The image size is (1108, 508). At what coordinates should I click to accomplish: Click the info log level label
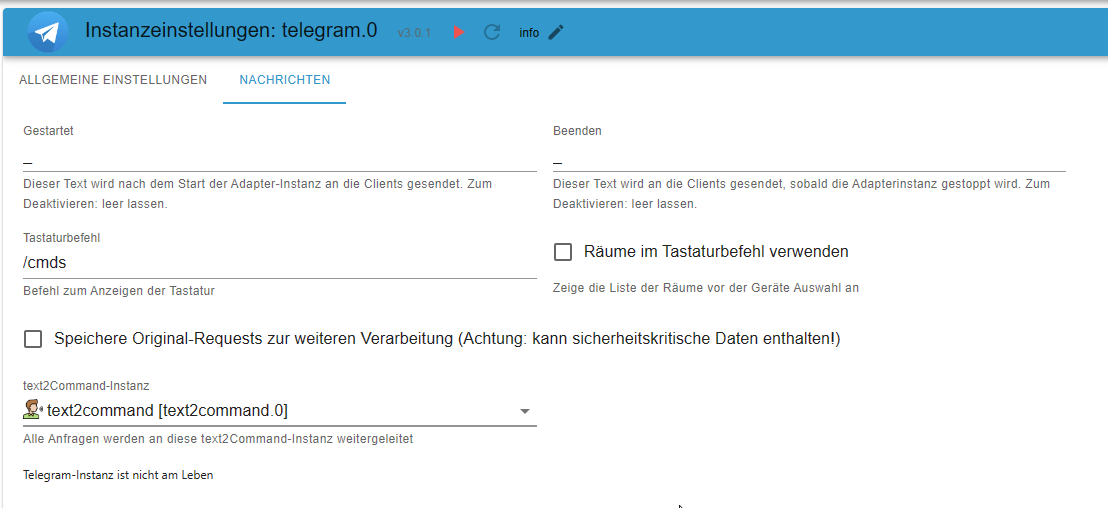click(529, 33)
